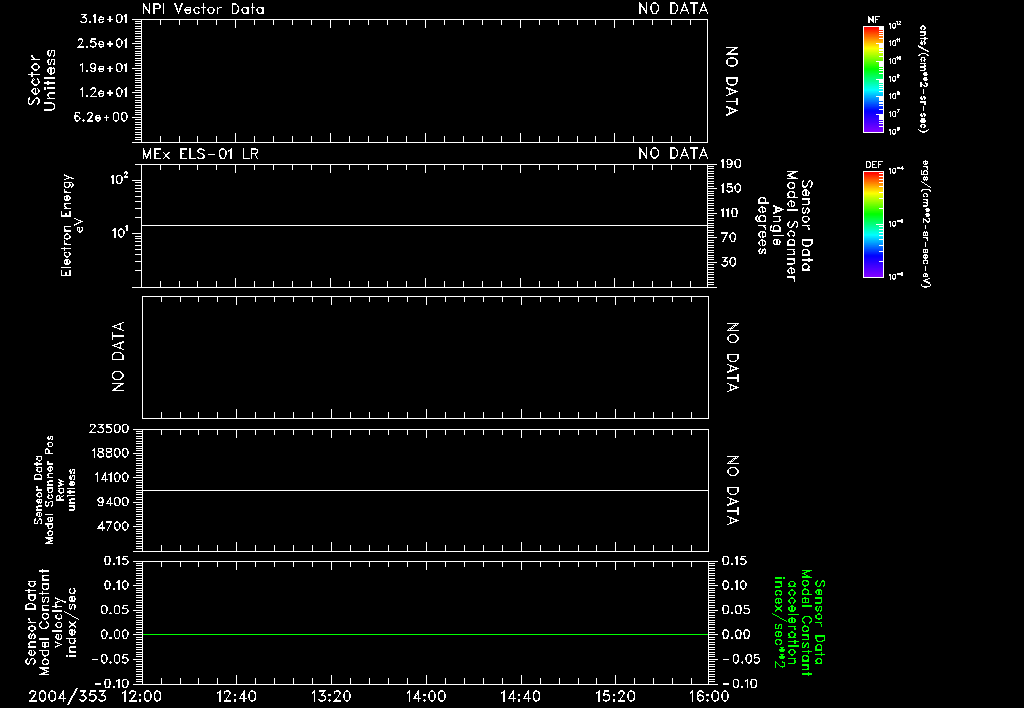This screenshot has width=1024, height=708.
Task: Click the '15:20' time axis label
Action: pyautogui.click(x=615, y=696)
